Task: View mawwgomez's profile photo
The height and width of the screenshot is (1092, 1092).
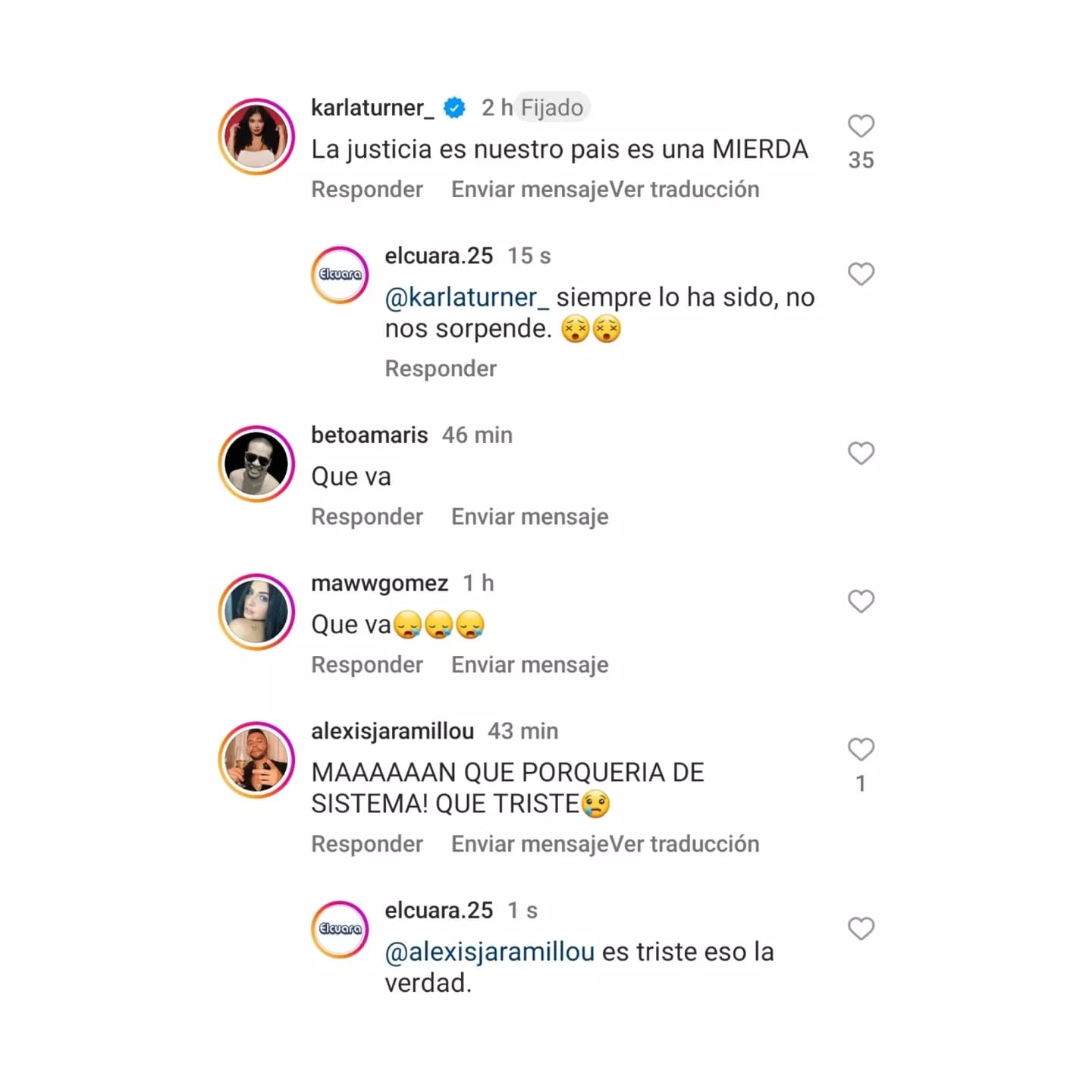Action: coord(256,612)
